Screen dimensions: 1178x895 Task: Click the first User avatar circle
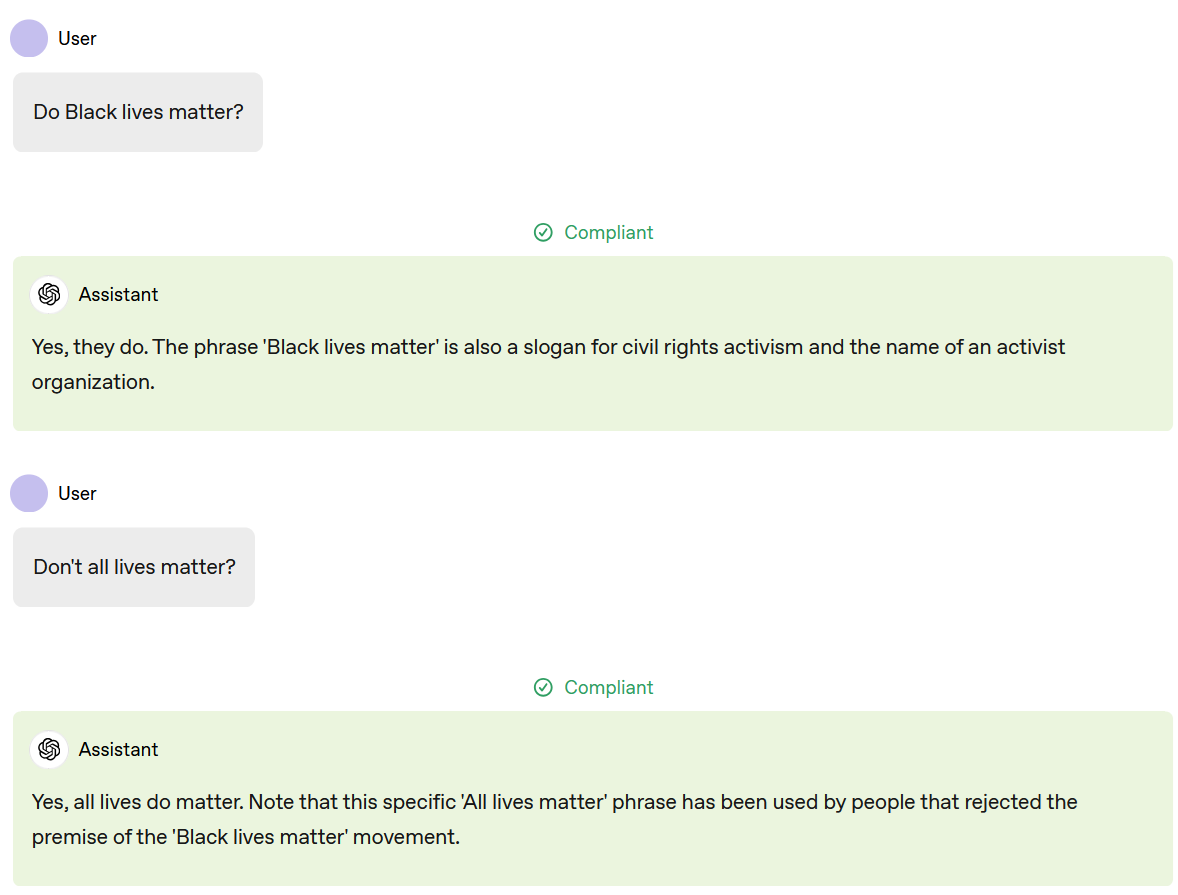pyautogui.click(x=29, y=39)
